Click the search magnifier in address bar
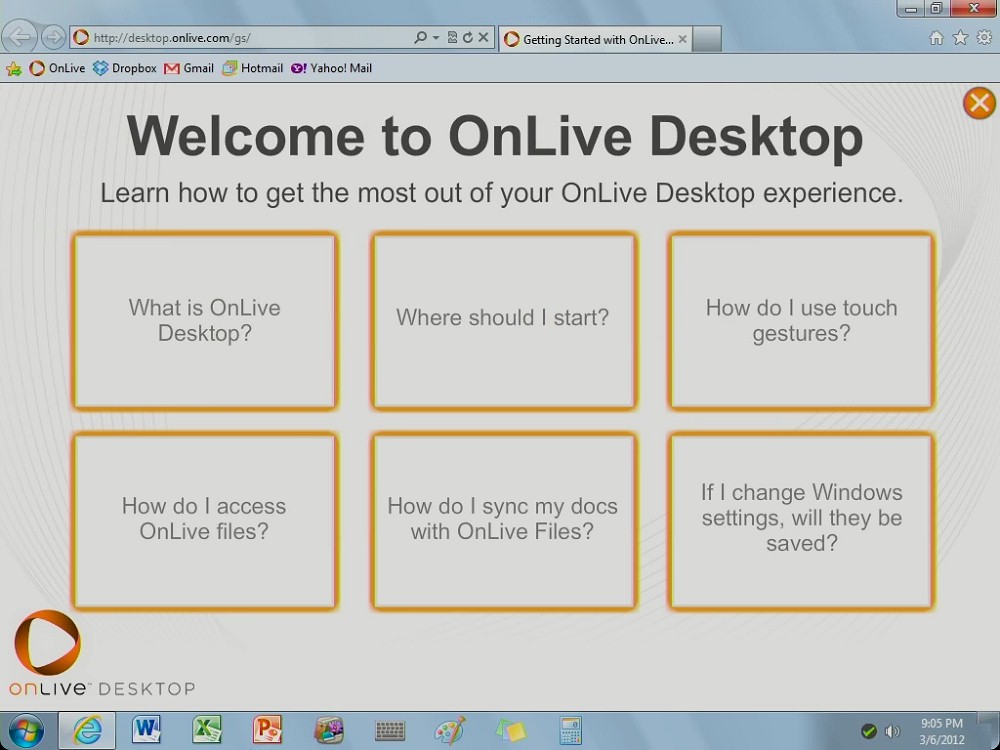Screen dimensions: 1000x750 pyautogui.click(x=420, y=38)
